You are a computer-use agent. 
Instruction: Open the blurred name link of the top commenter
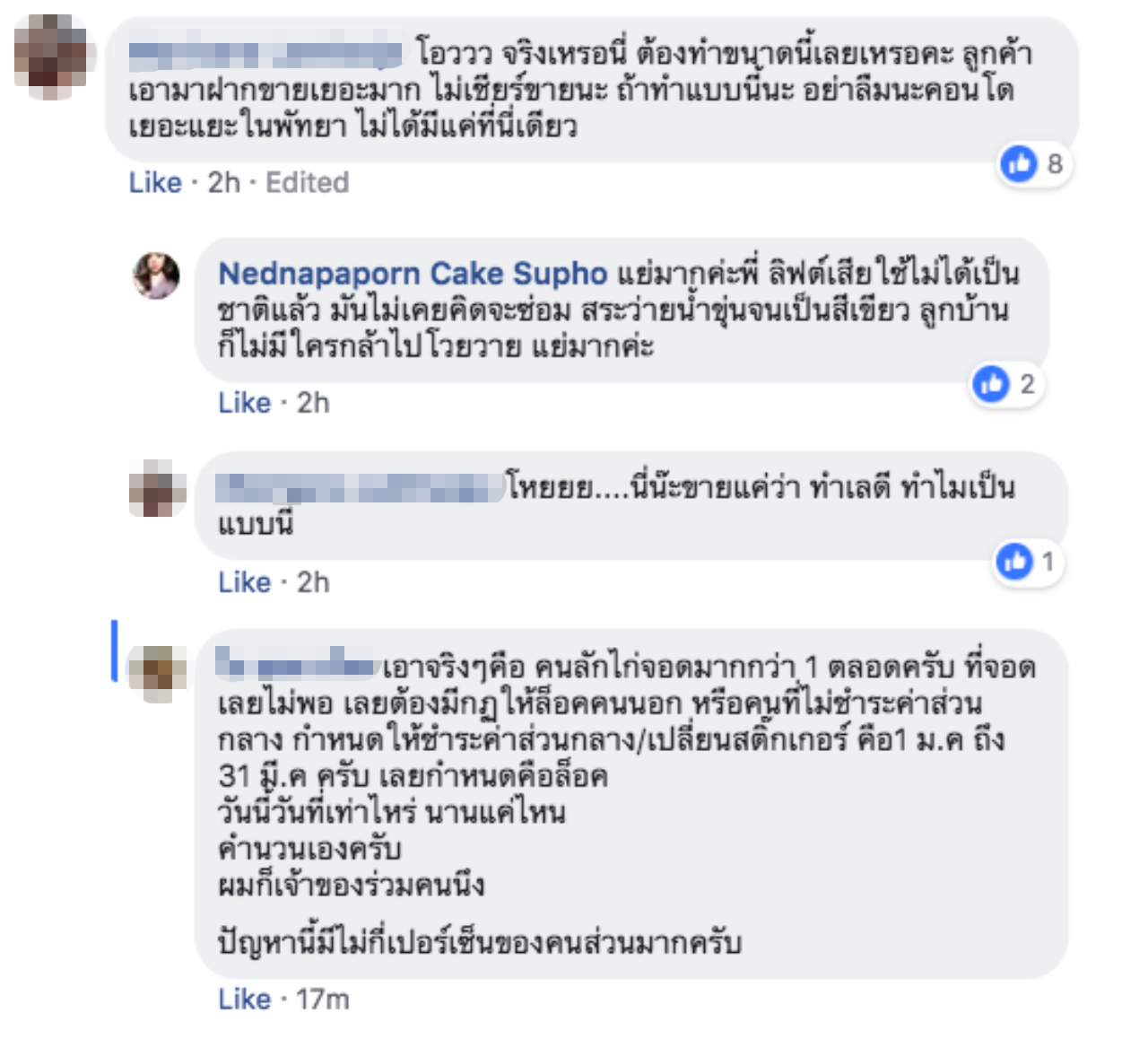[265, 54]
